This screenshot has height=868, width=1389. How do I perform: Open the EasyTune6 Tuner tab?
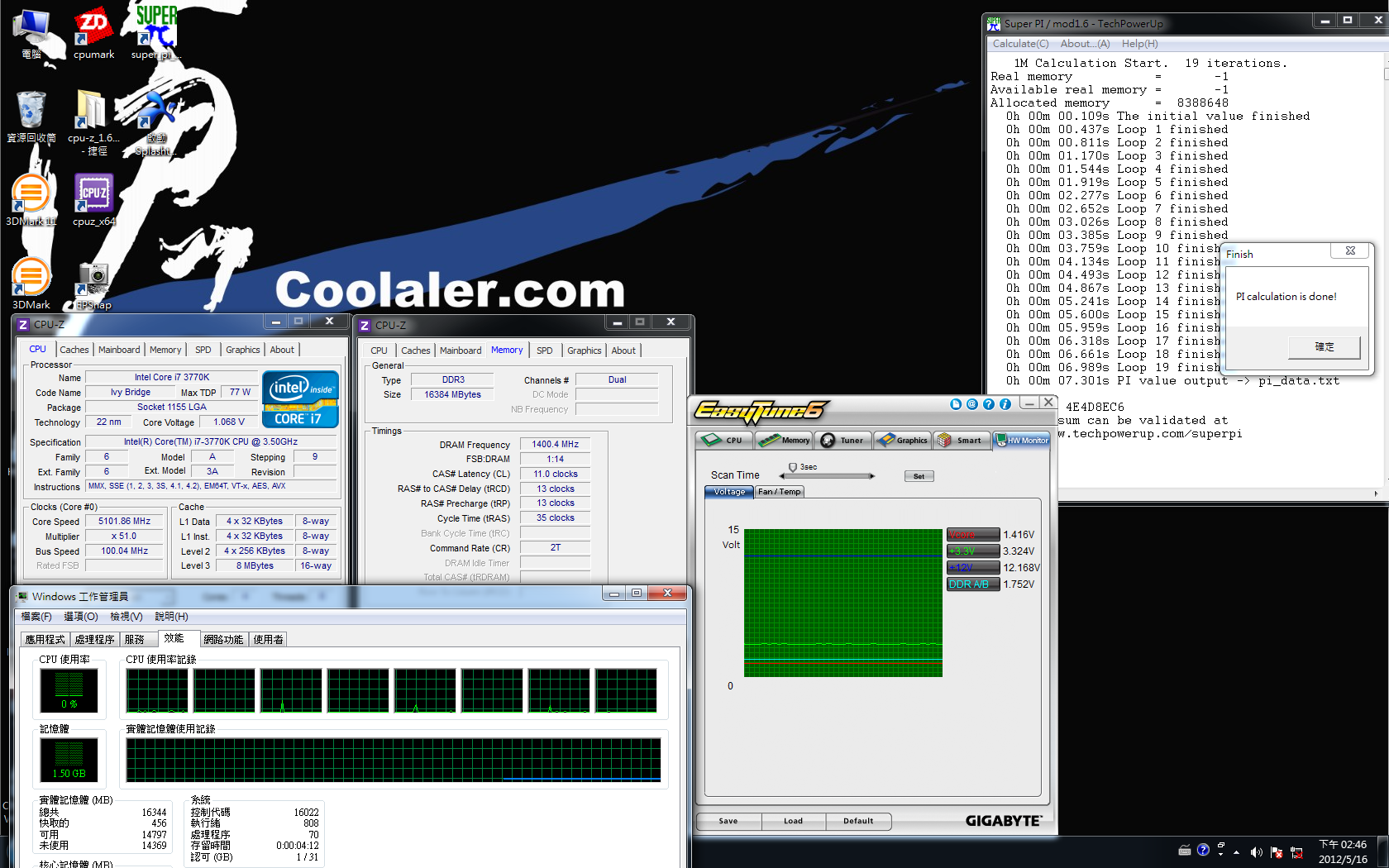pos(842,441)
